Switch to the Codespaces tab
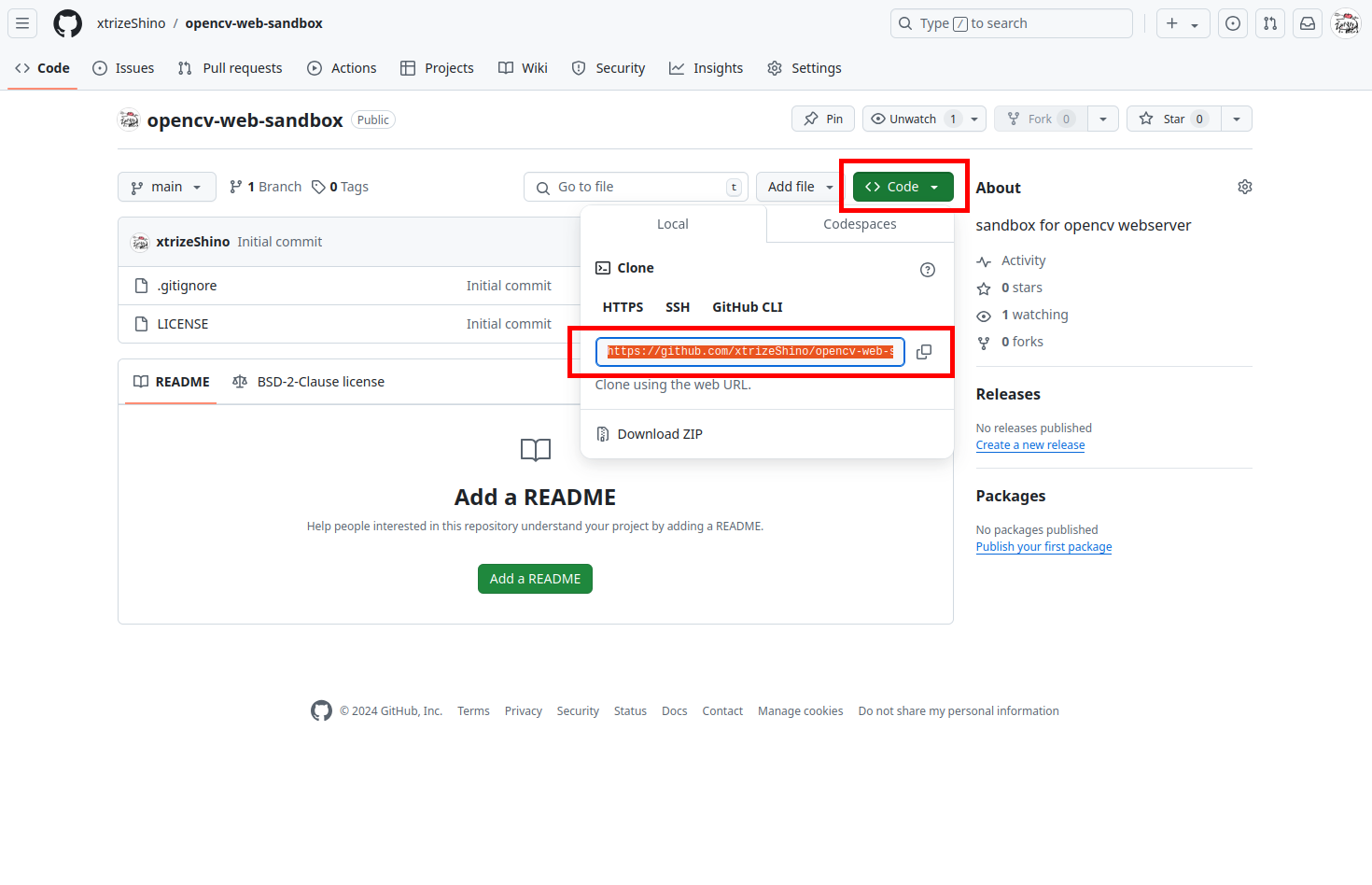The width and height of the screenshot is (1372, 885). coord(860,224)
